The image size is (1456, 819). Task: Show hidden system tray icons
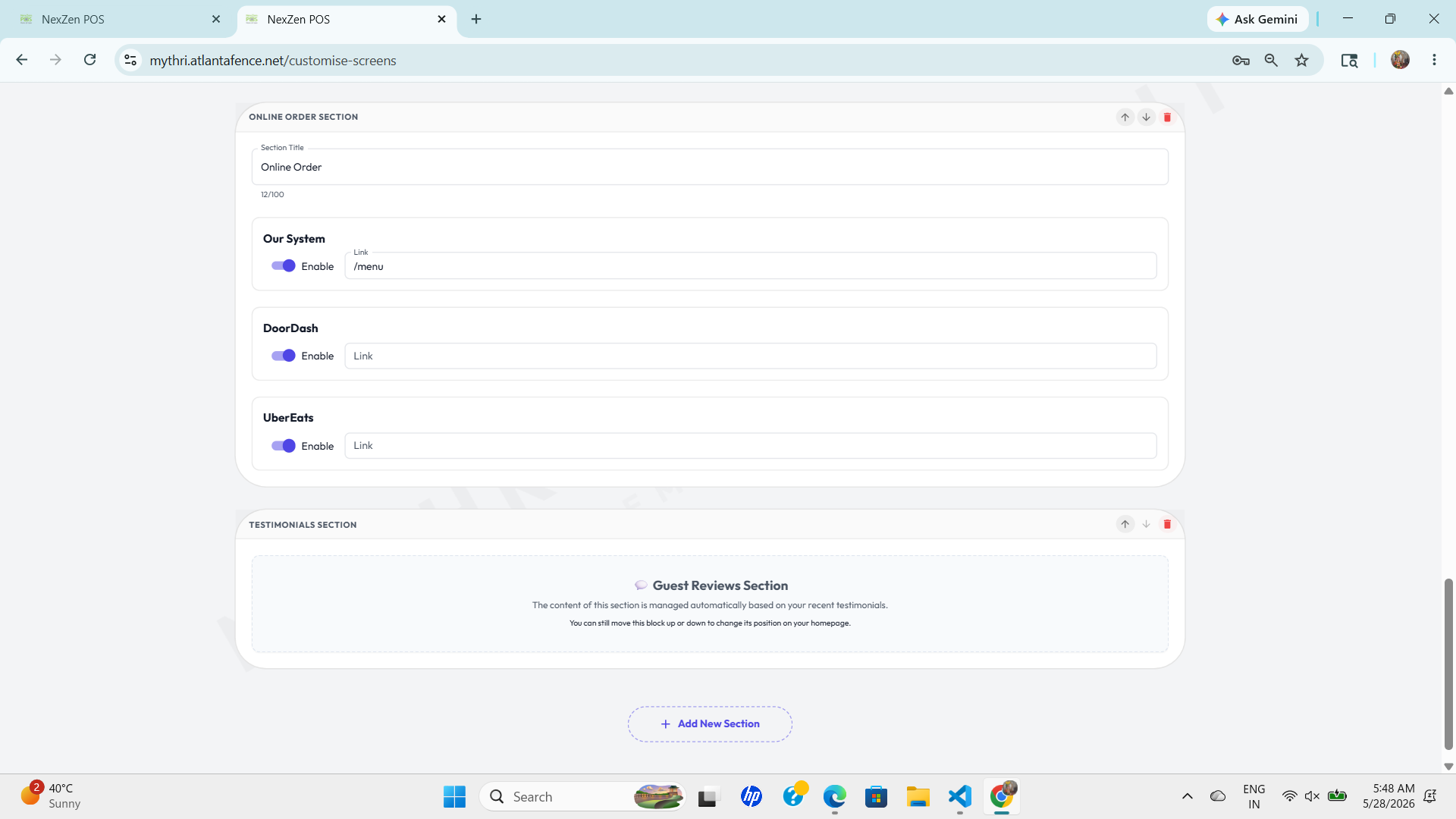[1188, 796]
